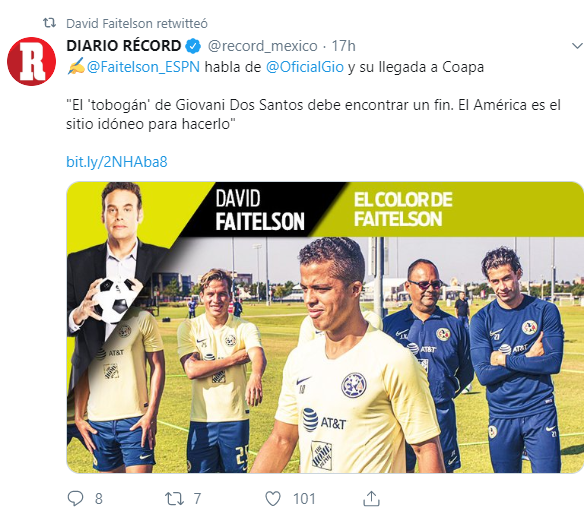Open the El Color de Faitelson image
Screen dimensions: 584x513
(x=325, y=327)
